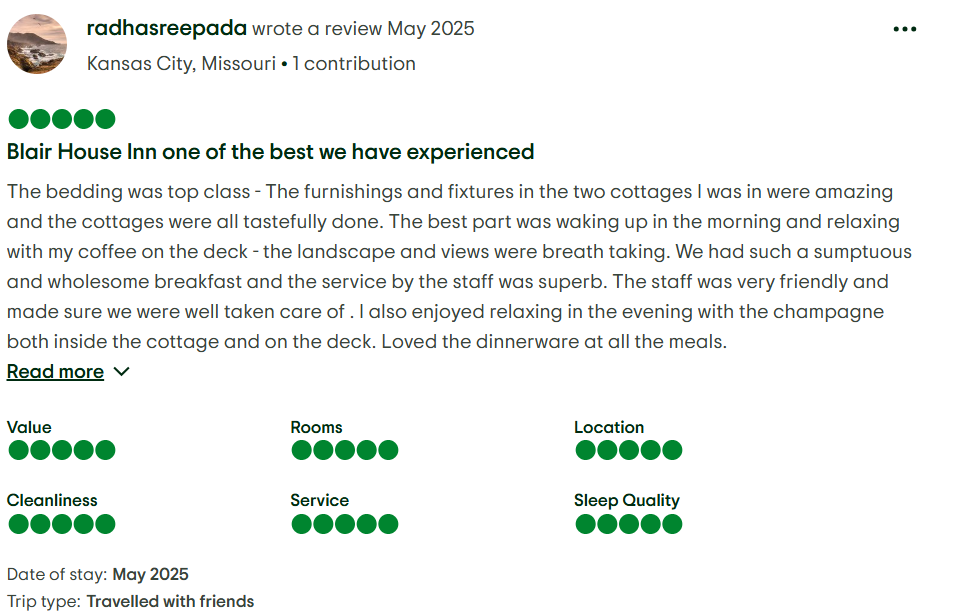Click the Date of stay May 2025 text
This screenshot has height=615, width=954.
click(98, 574)
